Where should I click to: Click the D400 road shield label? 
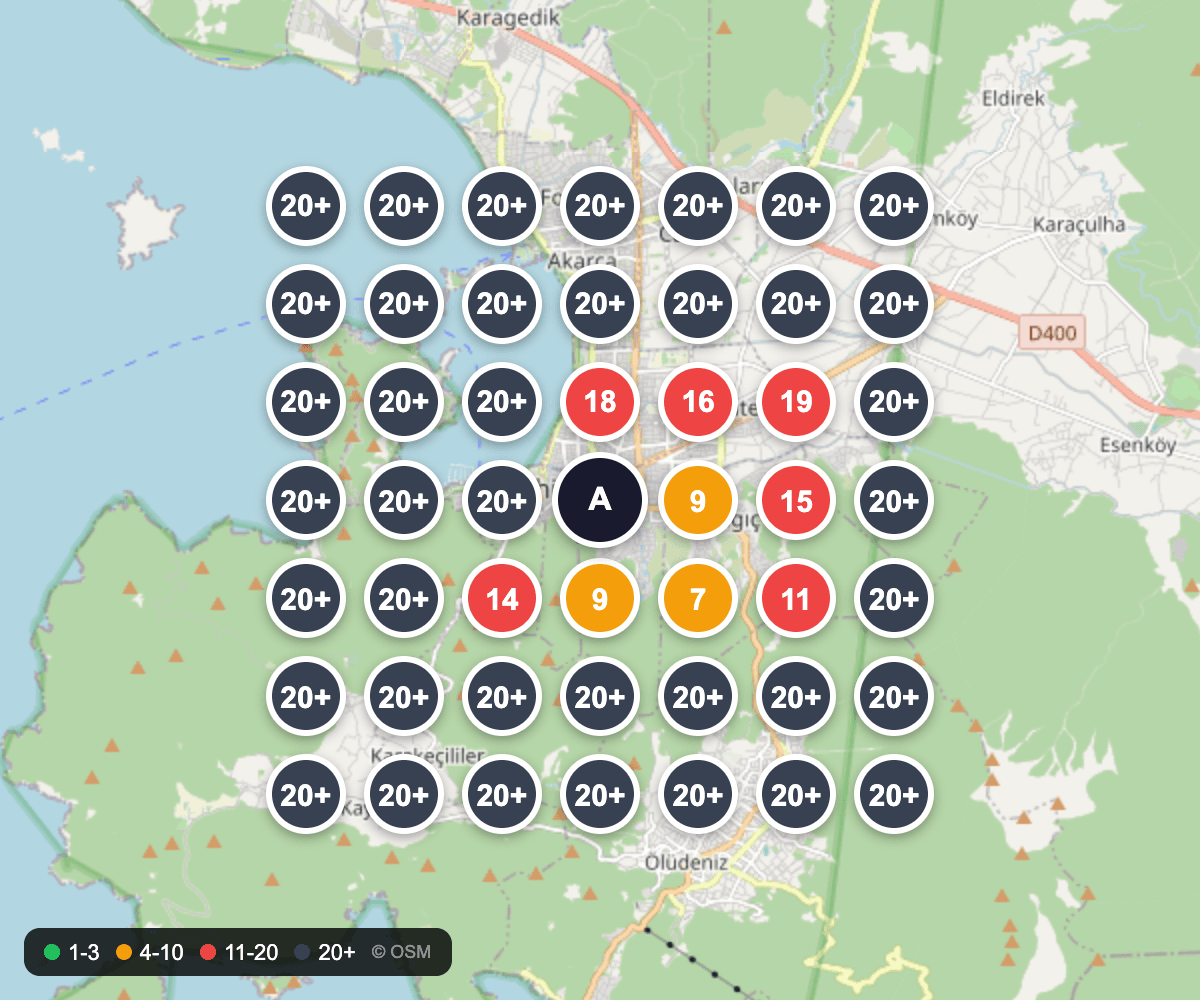[1052, 332]
